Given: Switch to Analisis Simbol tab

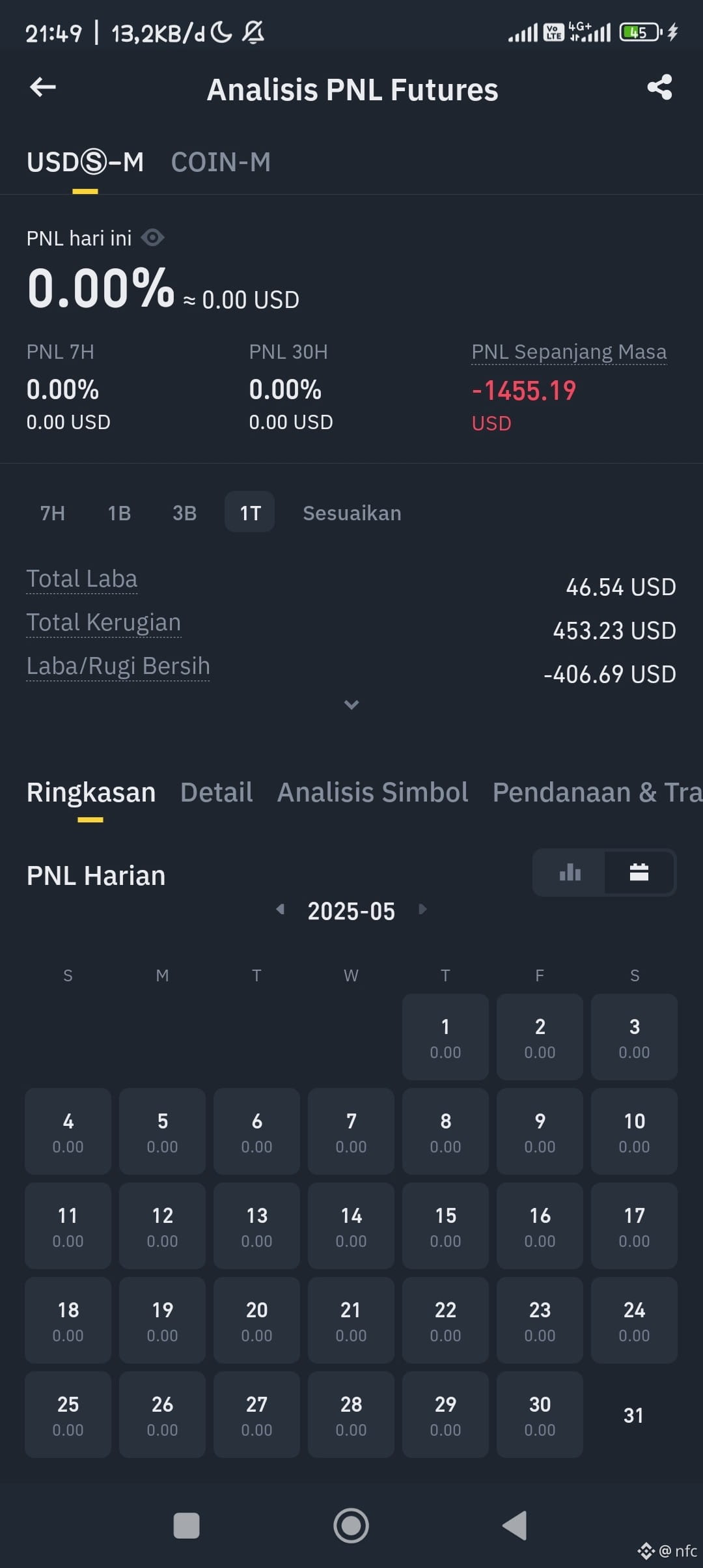Looking at the screenshot, I should pos(372,792).
